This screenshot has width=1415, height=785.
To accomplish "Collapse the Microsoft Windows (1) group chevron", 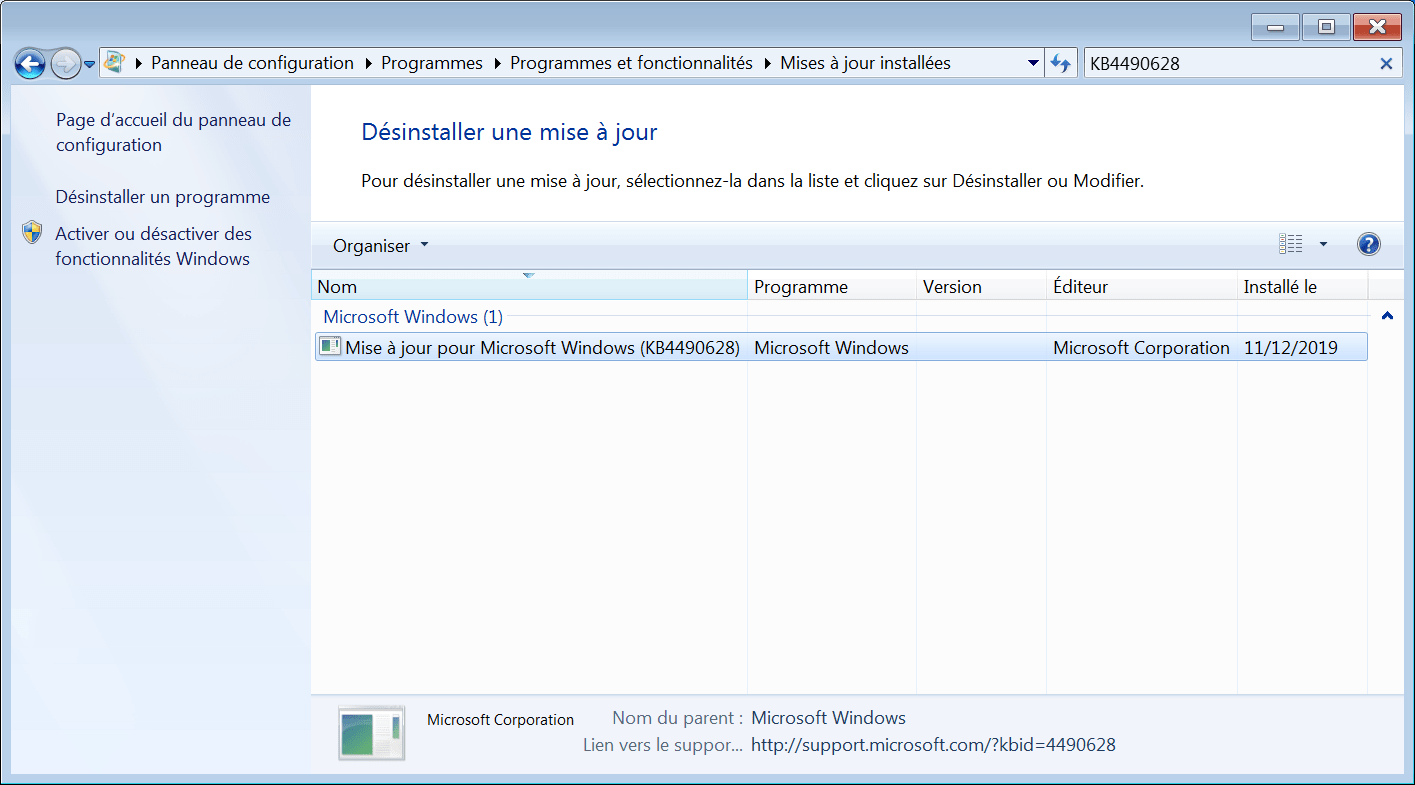I will [1387, 316].
